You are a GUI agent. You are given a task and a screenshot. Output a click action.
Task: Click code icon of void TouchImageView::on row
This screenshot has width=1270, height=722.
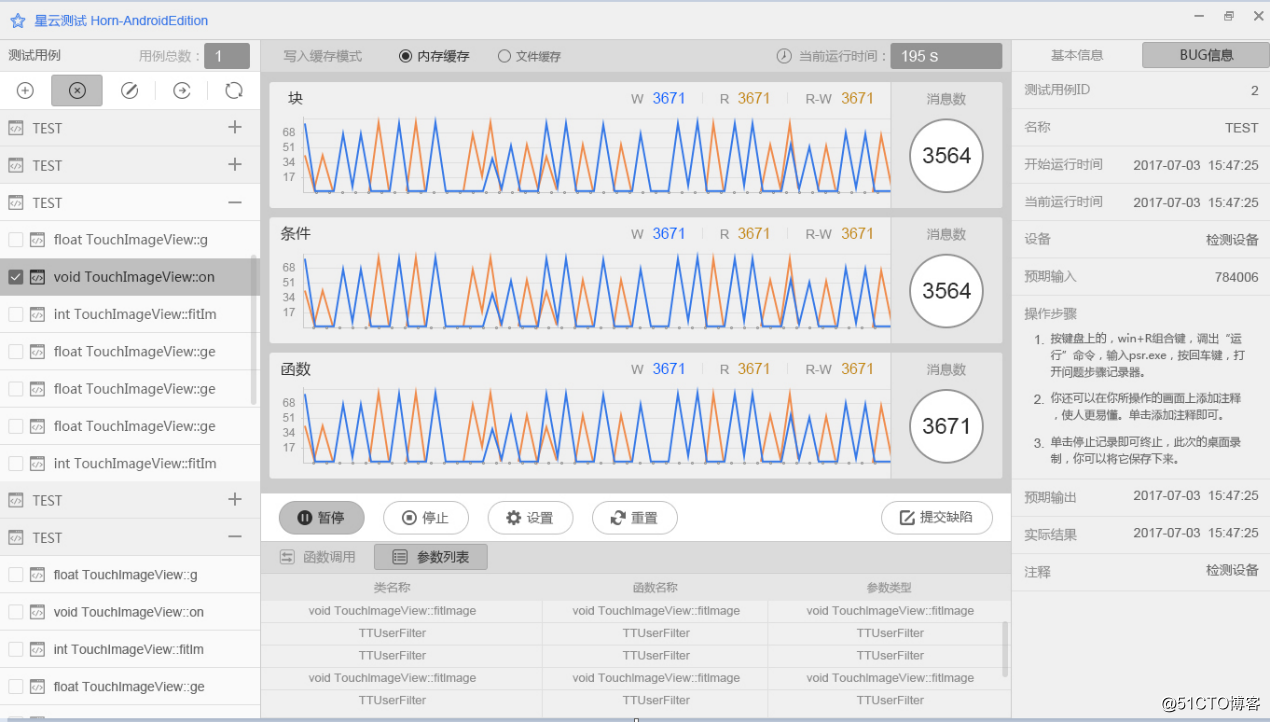37,277
